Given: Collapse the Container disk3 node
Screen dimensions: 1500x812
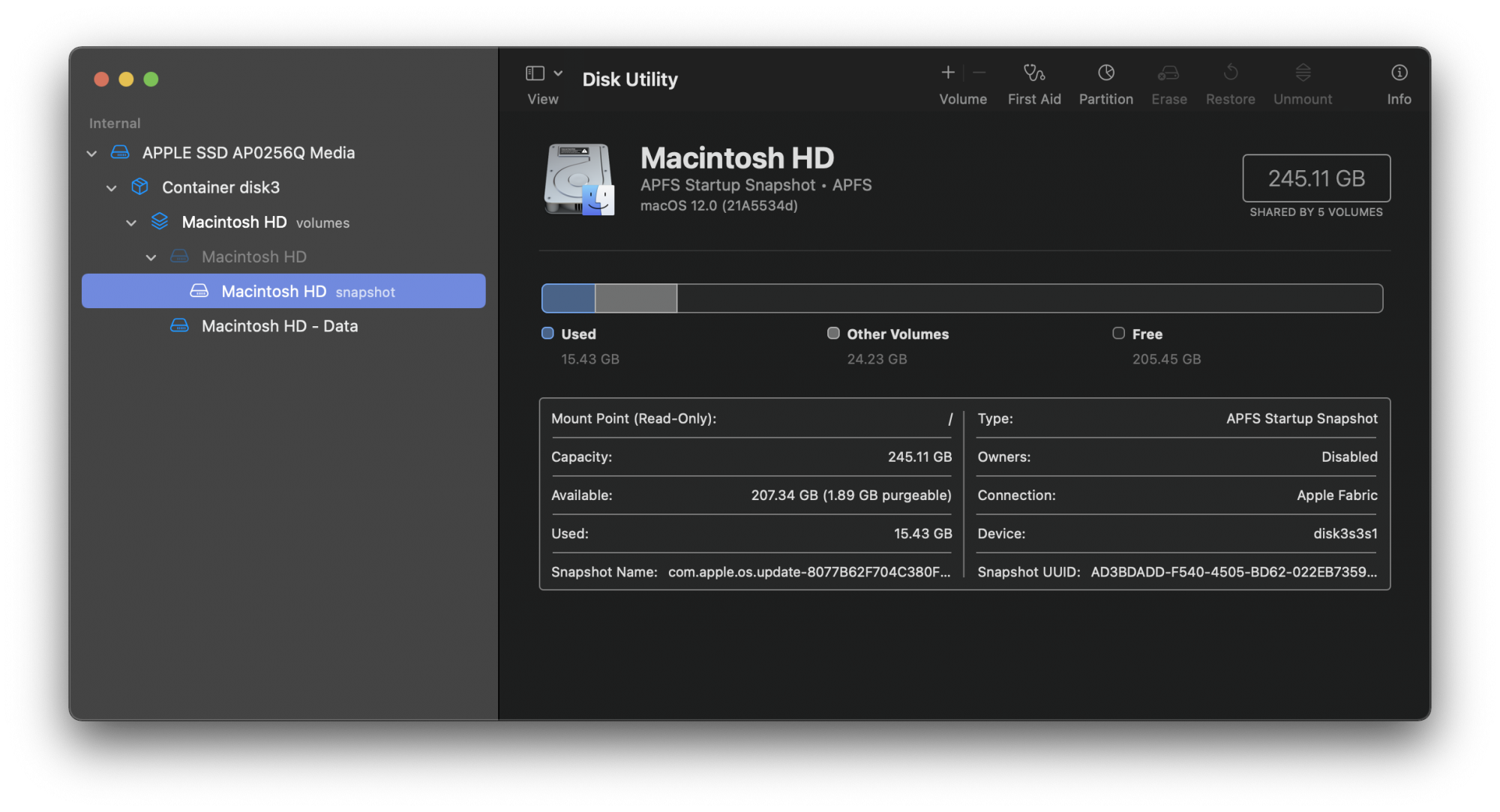Looking at the screenshot, I should pos(111,188).
